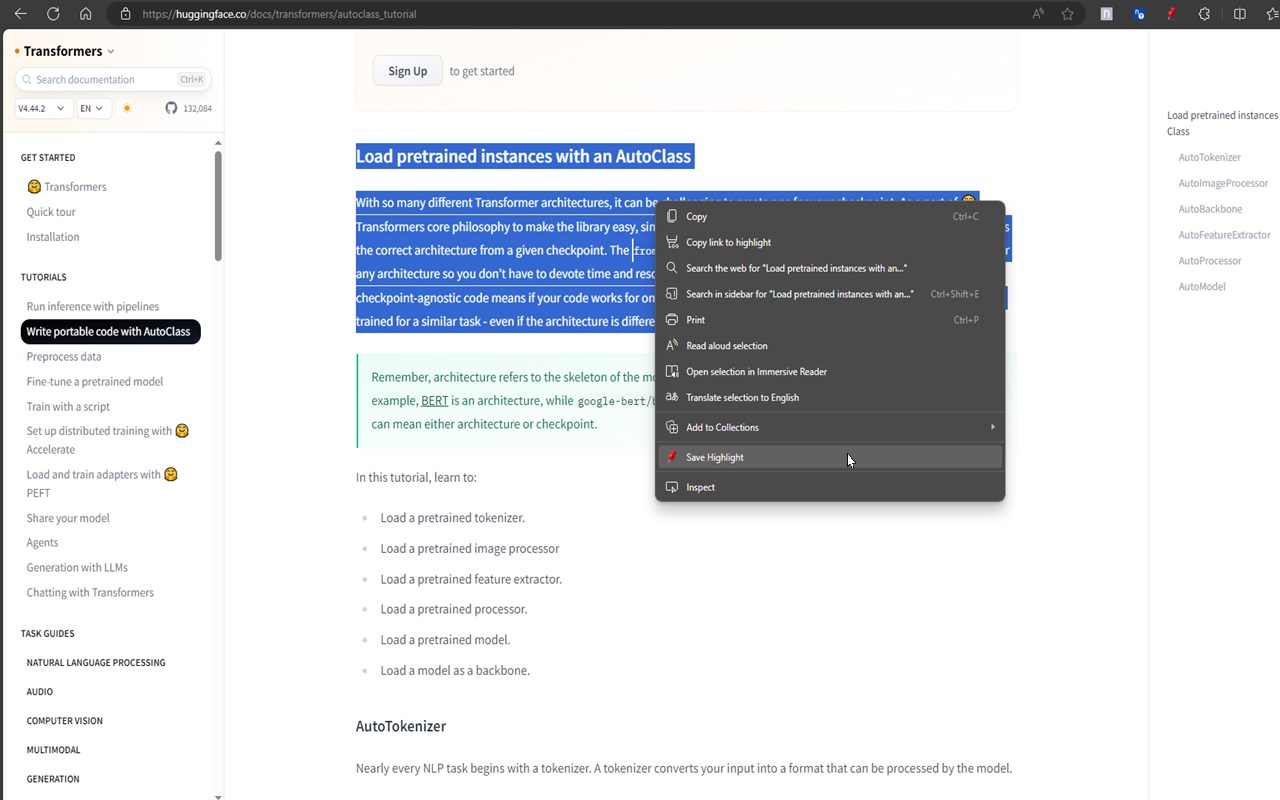1280x800 pixels.
Task: Click the Translate selection icon
Action: point(672,397)
